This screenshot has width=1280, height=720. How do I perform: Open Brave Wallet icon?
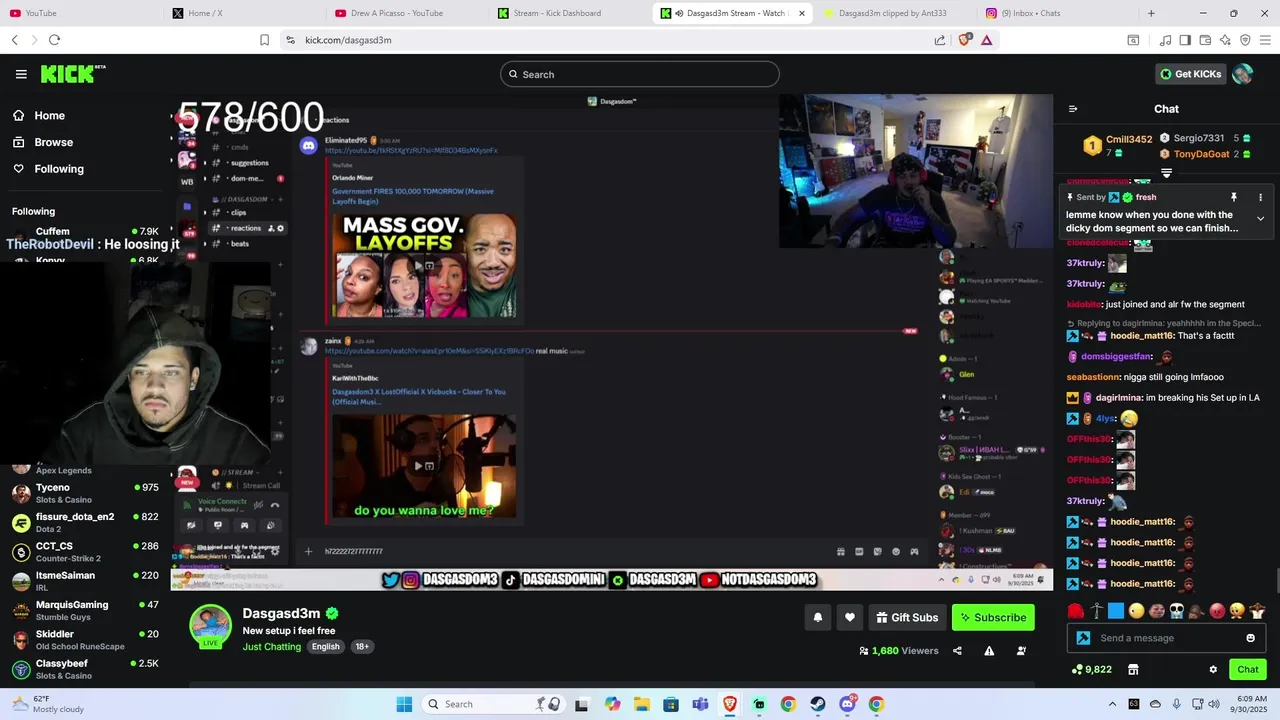(x=1205, y=40)
